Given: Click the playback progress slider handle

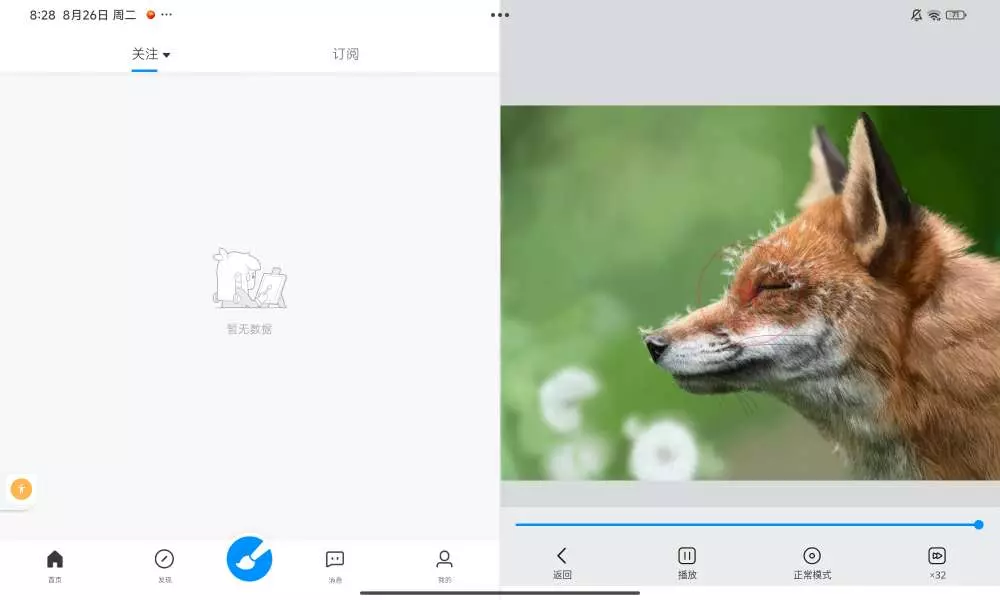Looking at the screenshot, I should tap(979, 525).
